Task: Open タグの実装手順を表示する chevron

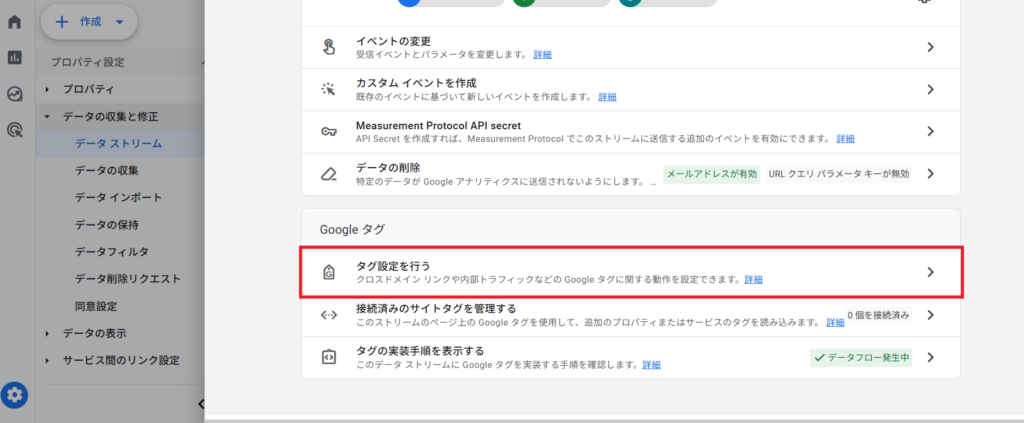Action: click(x=931, y=357)
